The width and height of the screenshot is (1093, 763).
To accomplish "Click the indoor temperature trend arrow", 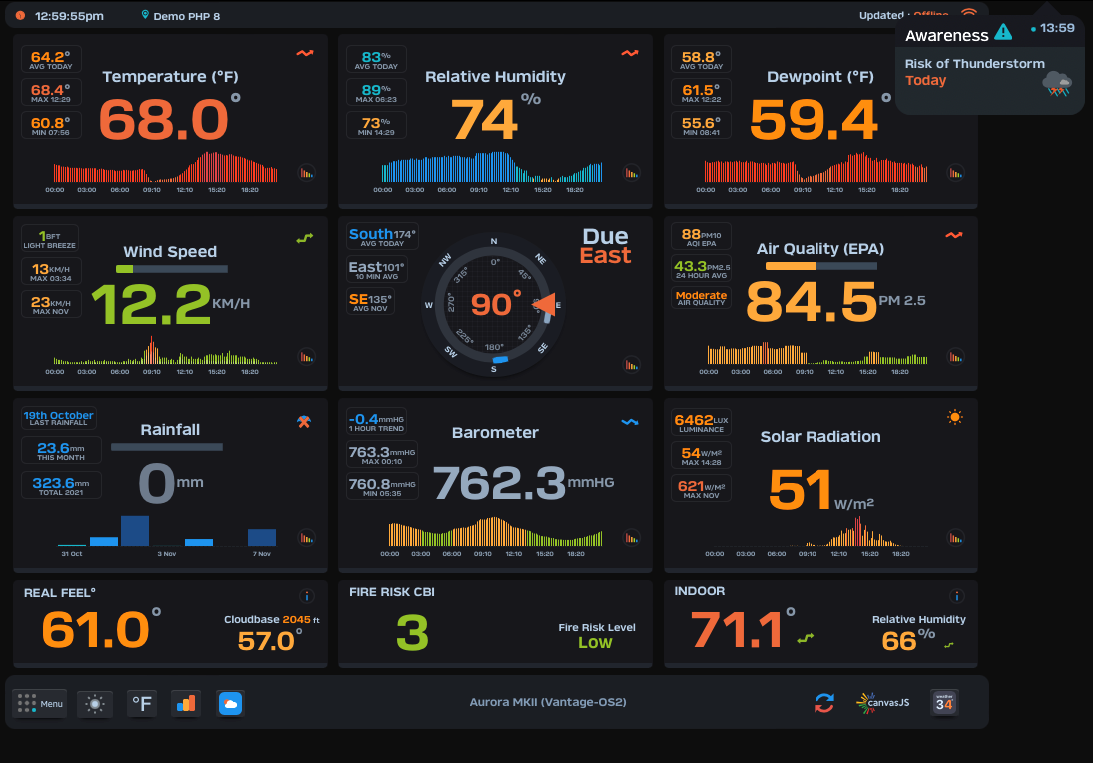I will tap(806, 638).
